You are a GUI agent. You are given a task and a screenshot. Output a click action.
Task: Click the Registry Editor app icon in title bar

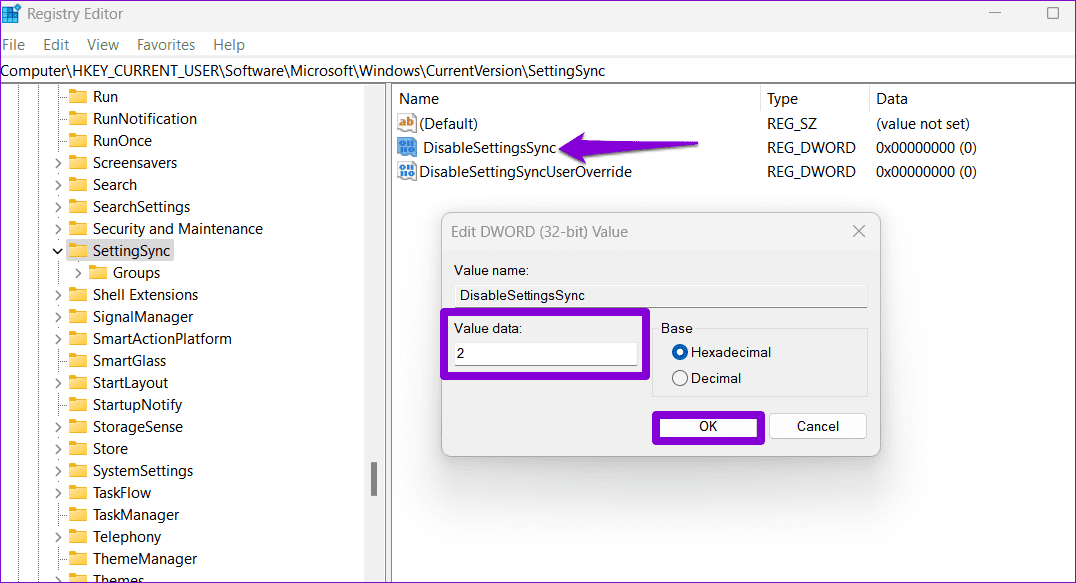[11, 14]
